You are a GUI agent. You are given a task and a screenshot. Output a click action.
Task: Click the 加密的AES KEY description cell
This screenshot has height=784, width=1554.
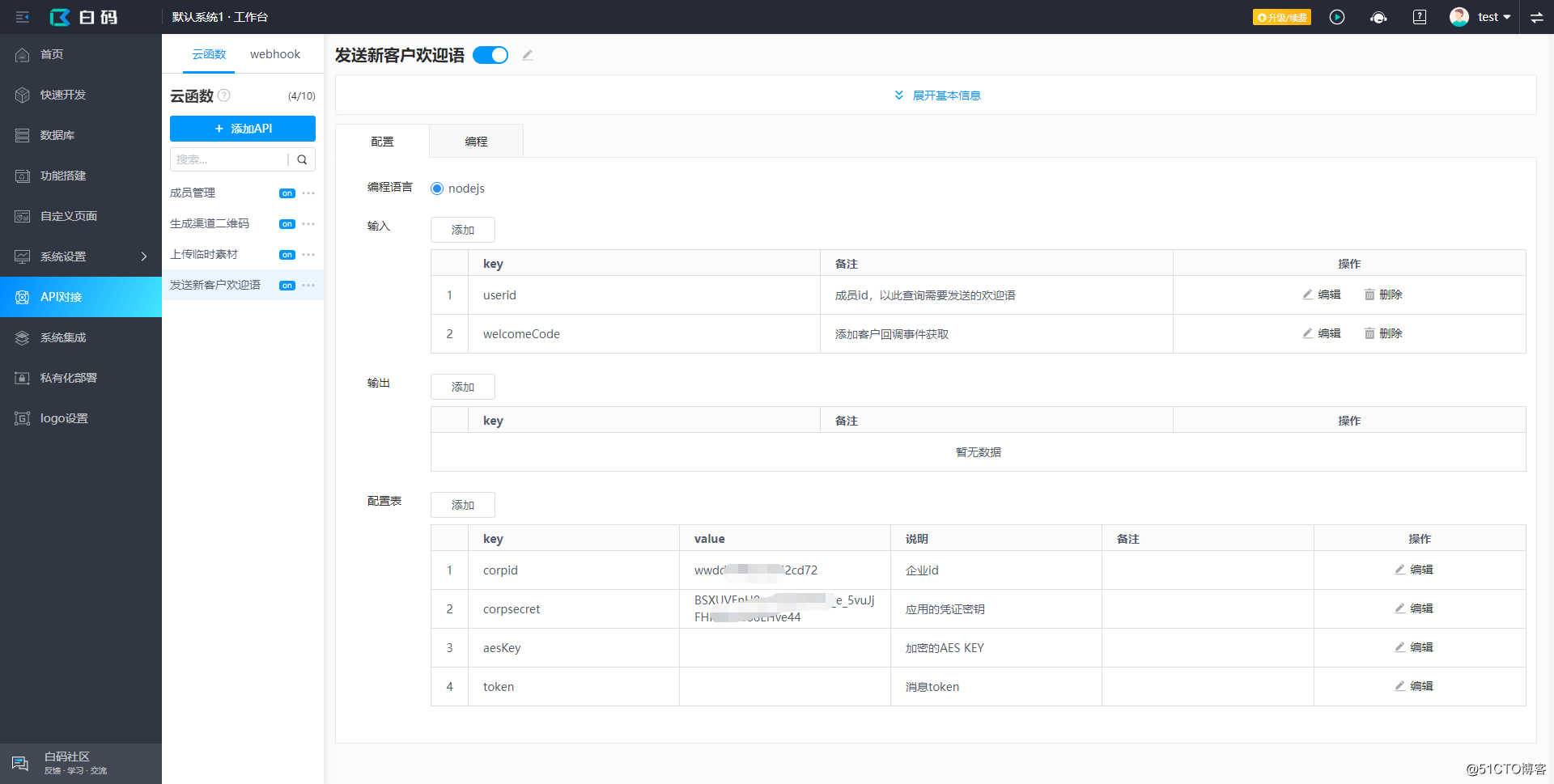[x=996, y=648]
